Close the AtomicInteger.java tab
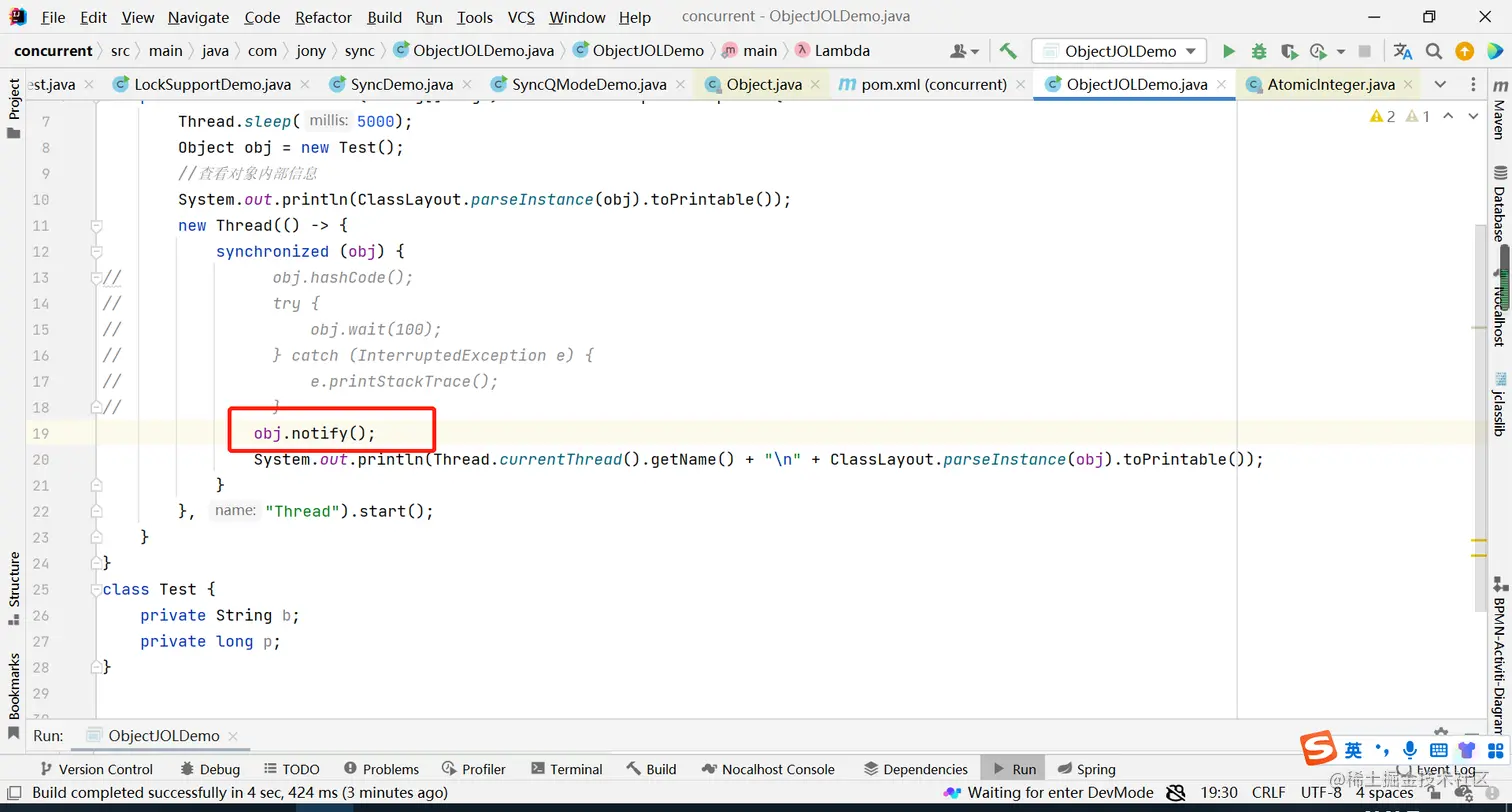 [1408, 85]
